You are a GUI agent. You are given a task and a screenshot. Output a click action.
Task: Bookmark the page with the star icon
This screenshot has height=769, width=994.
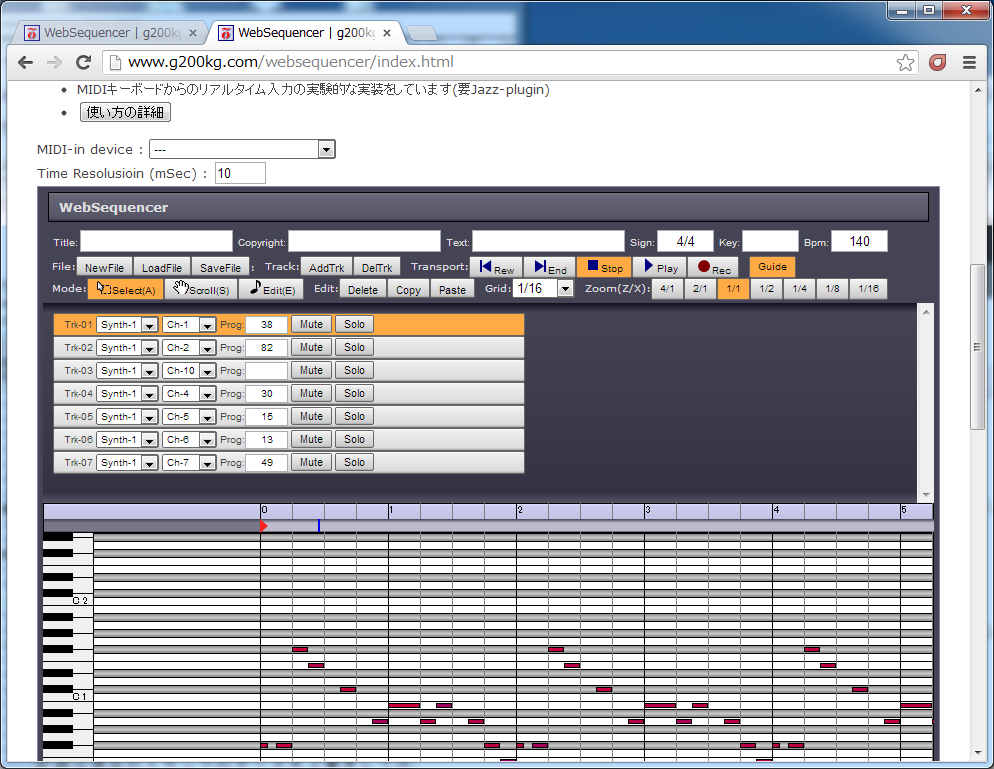tap(905, 62)
